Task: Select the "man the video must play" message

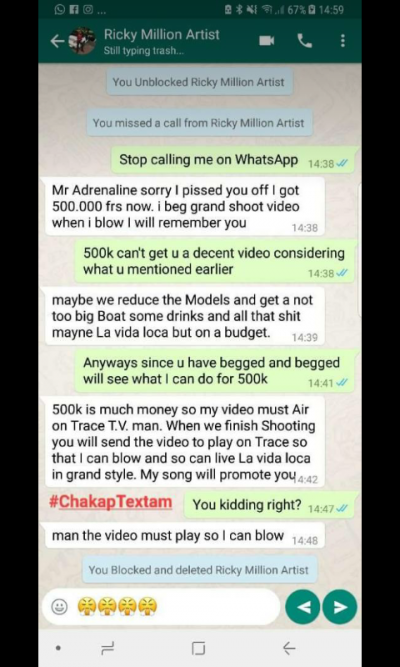Action: click(x=185, y=536)
